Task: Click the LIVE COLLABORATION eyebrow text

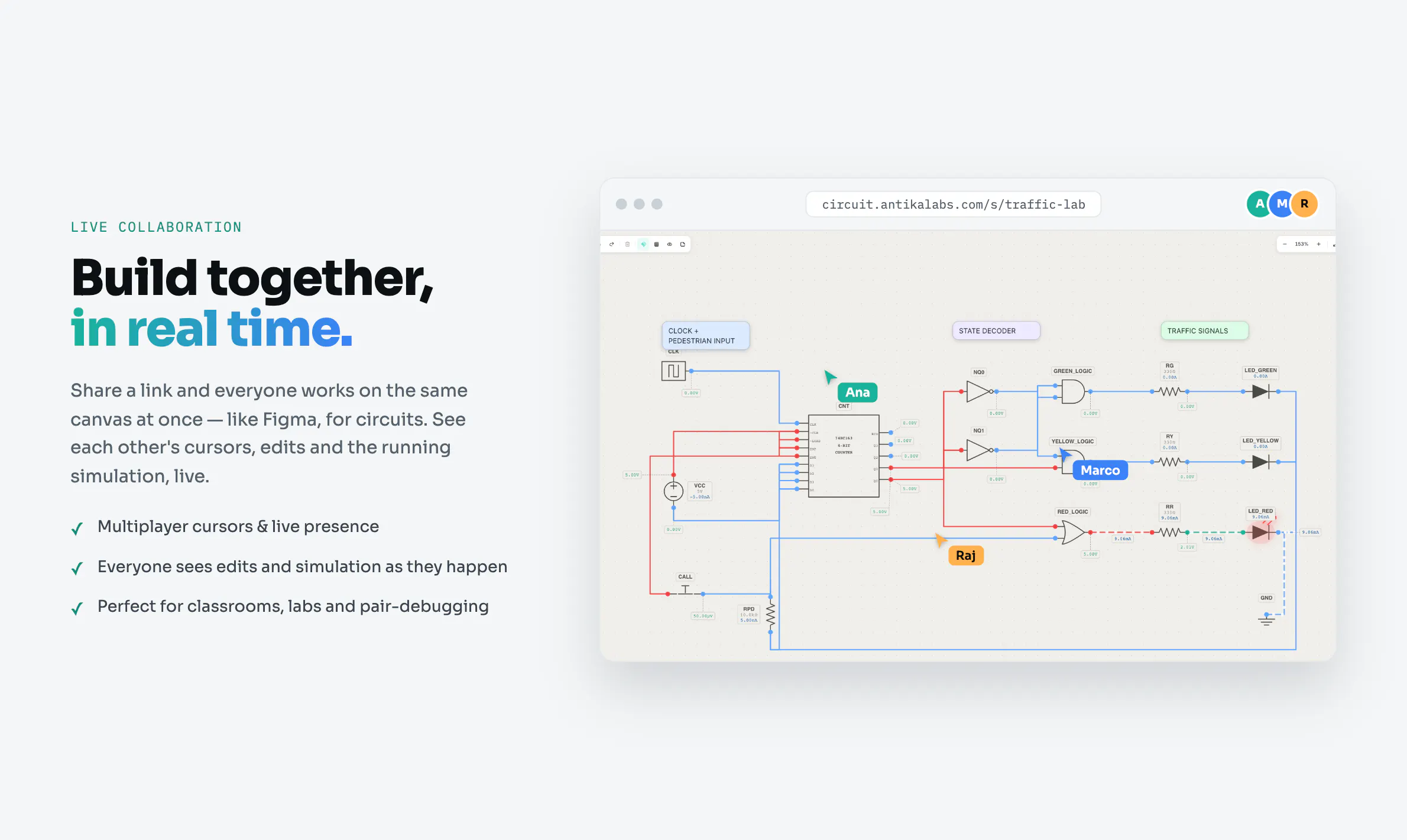Action: [x=156, y=227]
